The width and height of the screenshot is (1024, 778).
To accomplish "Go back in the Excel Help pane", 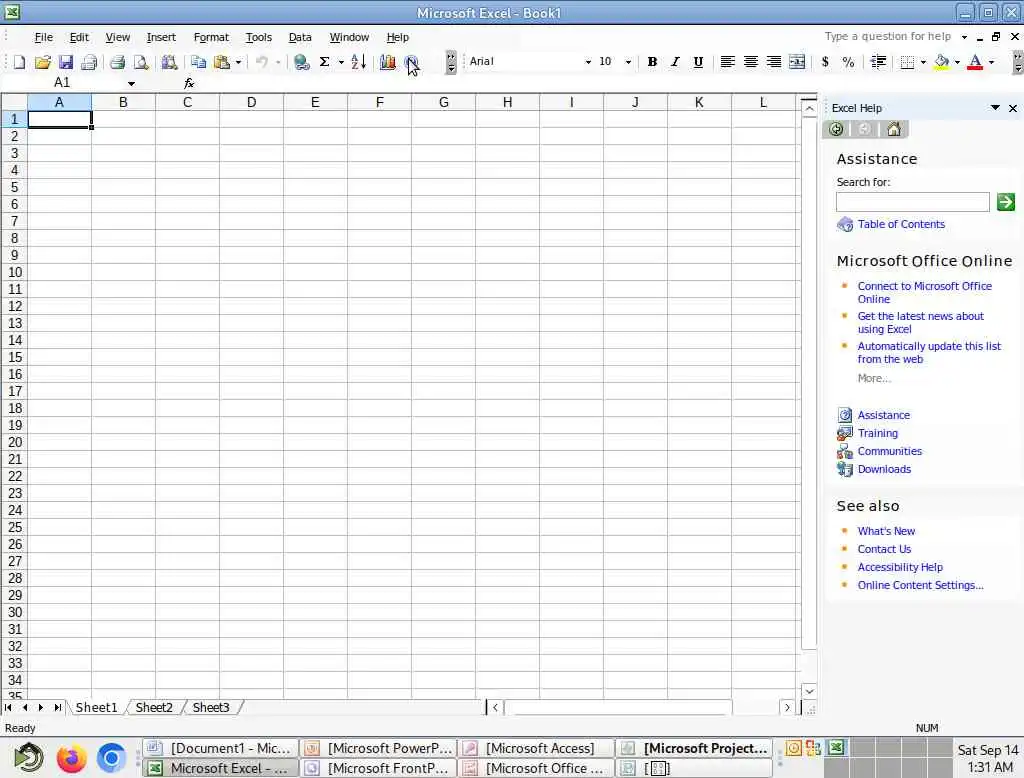I will (836, 129).
